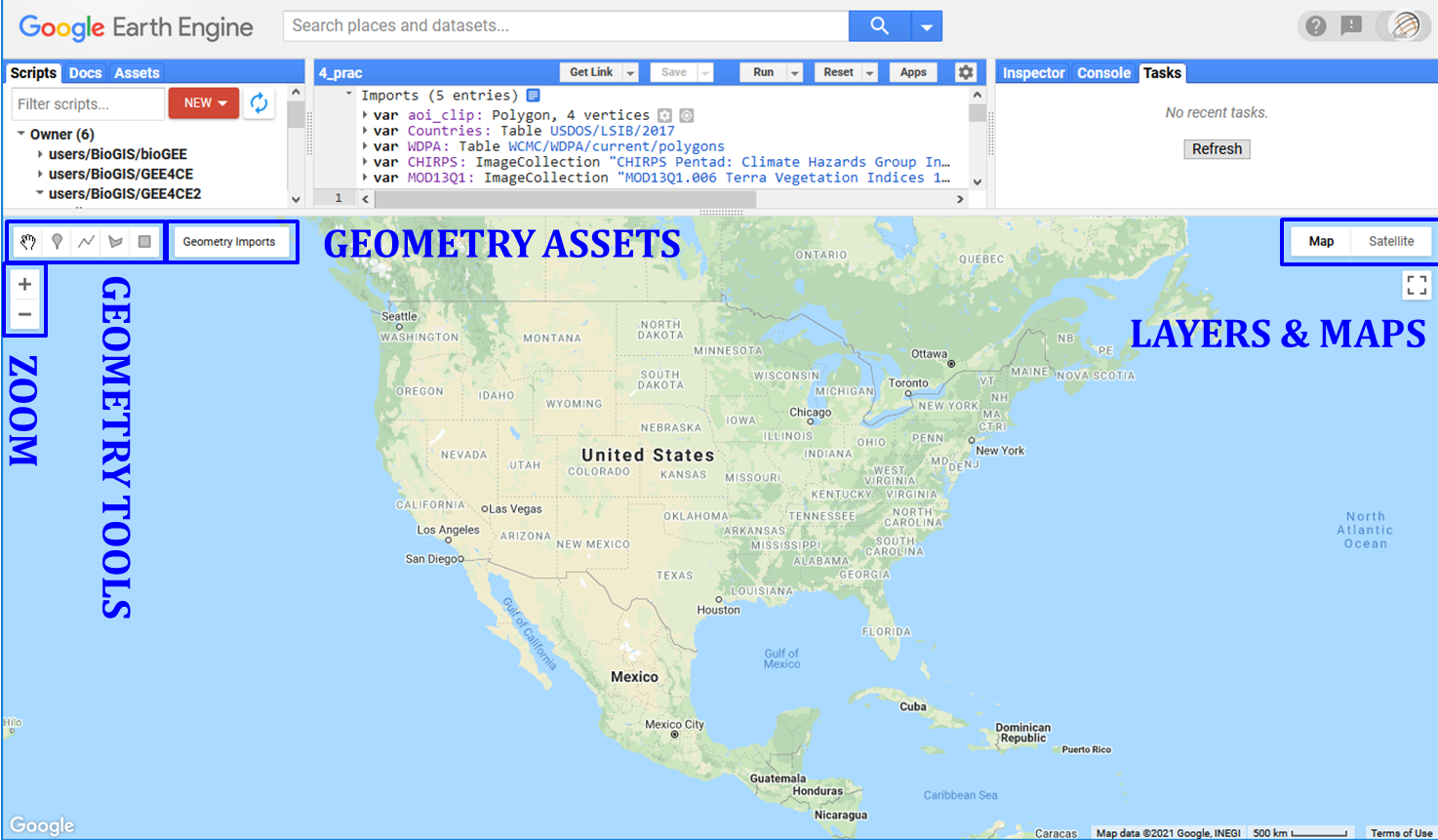Choose the draw line tool
The width and height of the screenshot is (1438, 840).
coord(87,242)
